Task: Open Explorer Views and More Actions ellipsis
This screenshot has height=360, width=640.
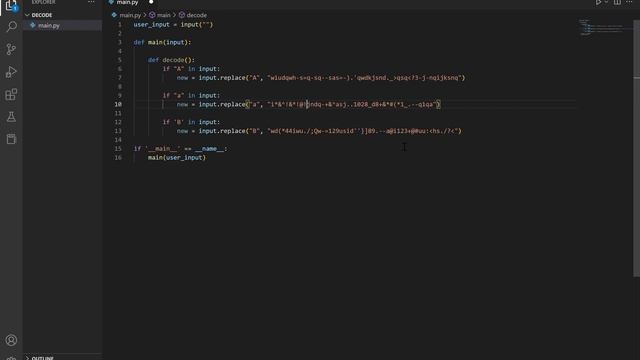Action: pyautogui.click(x=91, y=2)
